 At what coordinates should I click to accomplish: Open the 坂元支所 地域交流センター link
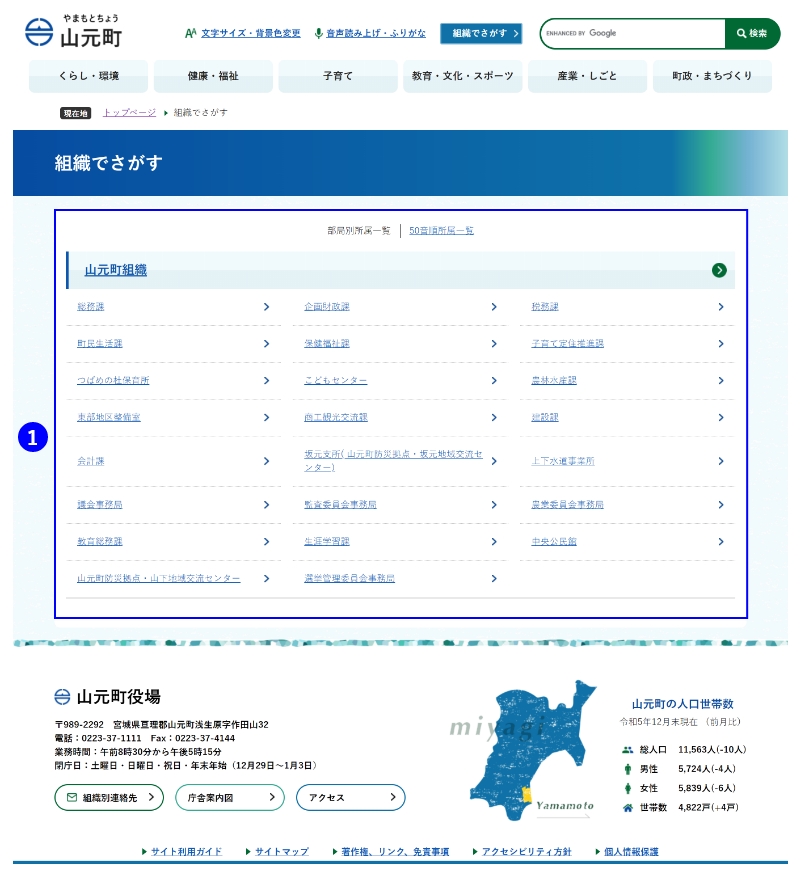coord(393,461)
